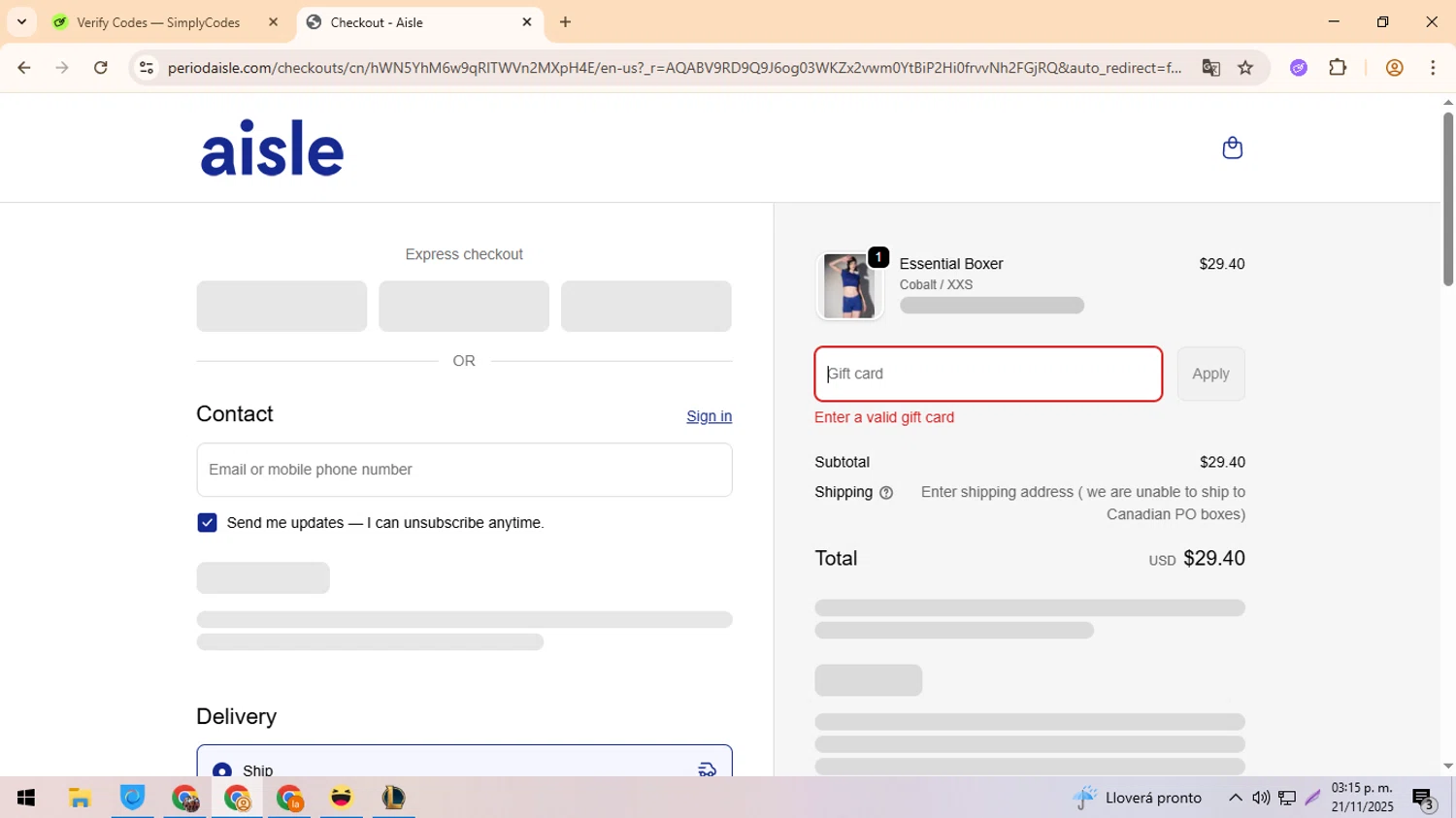Open the Lloverá pronto weather widget

tap(1137, 798)
